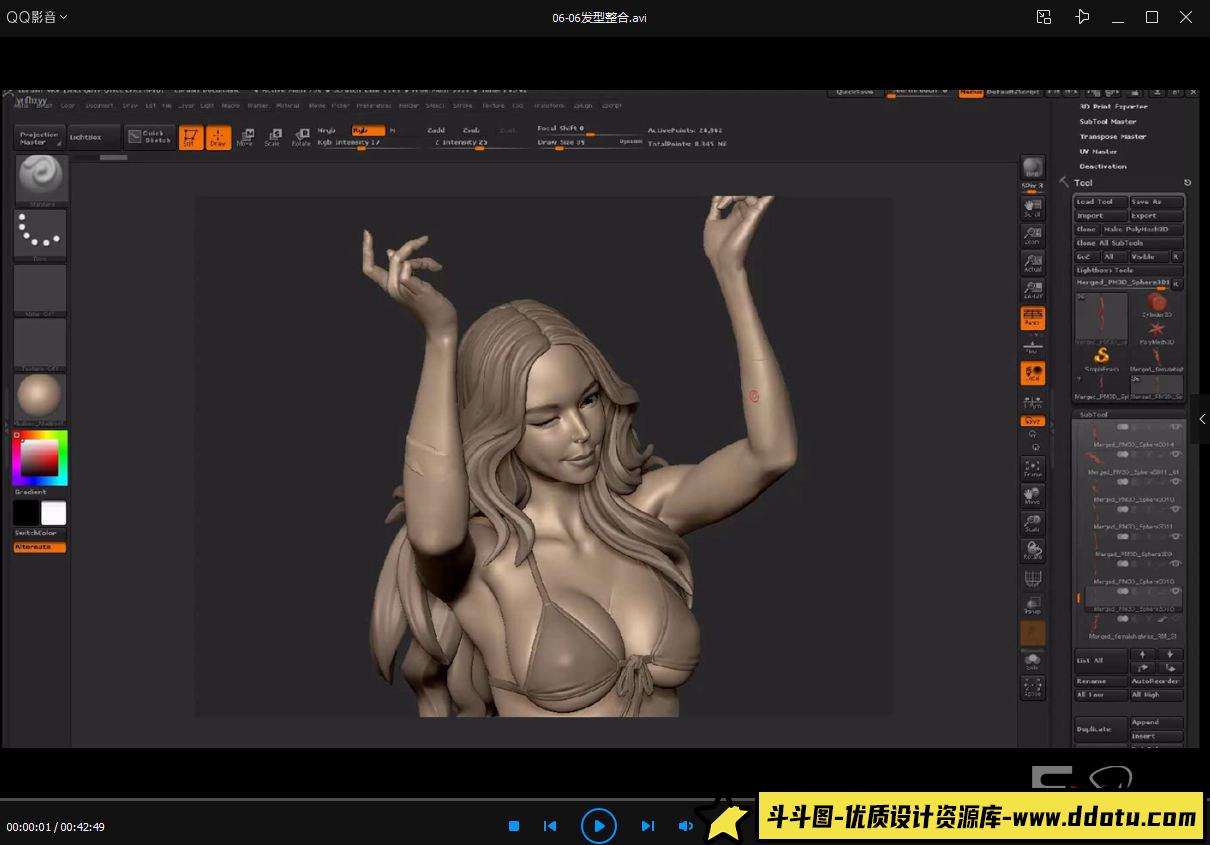Select the Rotate tool in top shelf
This screenshot has height=845, width=1210.
[x=300, y=137]
